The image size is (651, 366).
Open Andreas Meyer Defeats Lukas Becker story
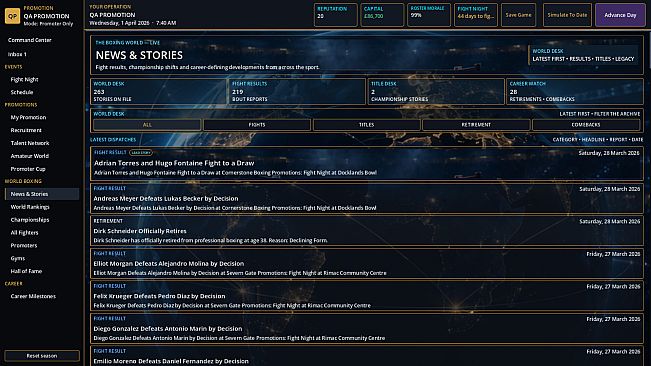367,198
